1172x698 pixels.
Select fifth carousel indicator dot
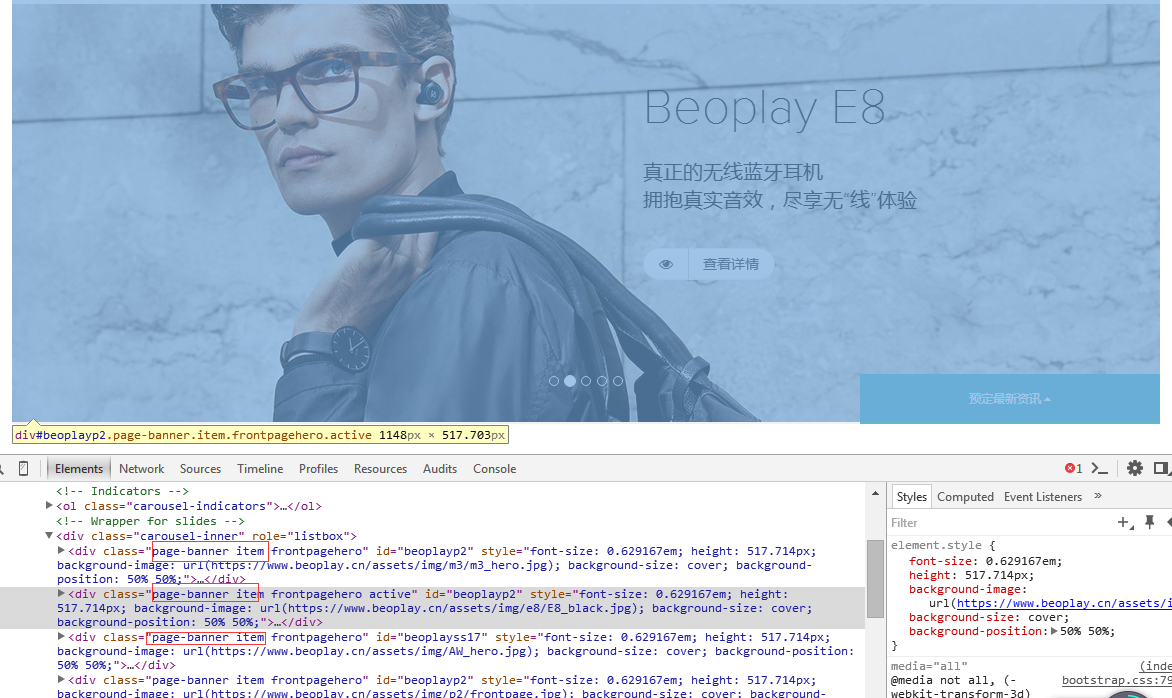pos(618,381)
